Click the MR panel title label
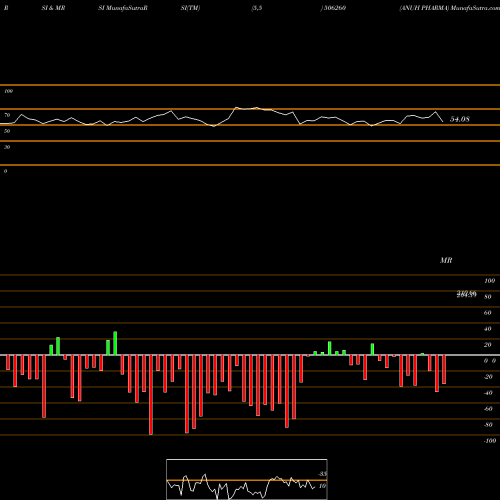 (446, 260)
